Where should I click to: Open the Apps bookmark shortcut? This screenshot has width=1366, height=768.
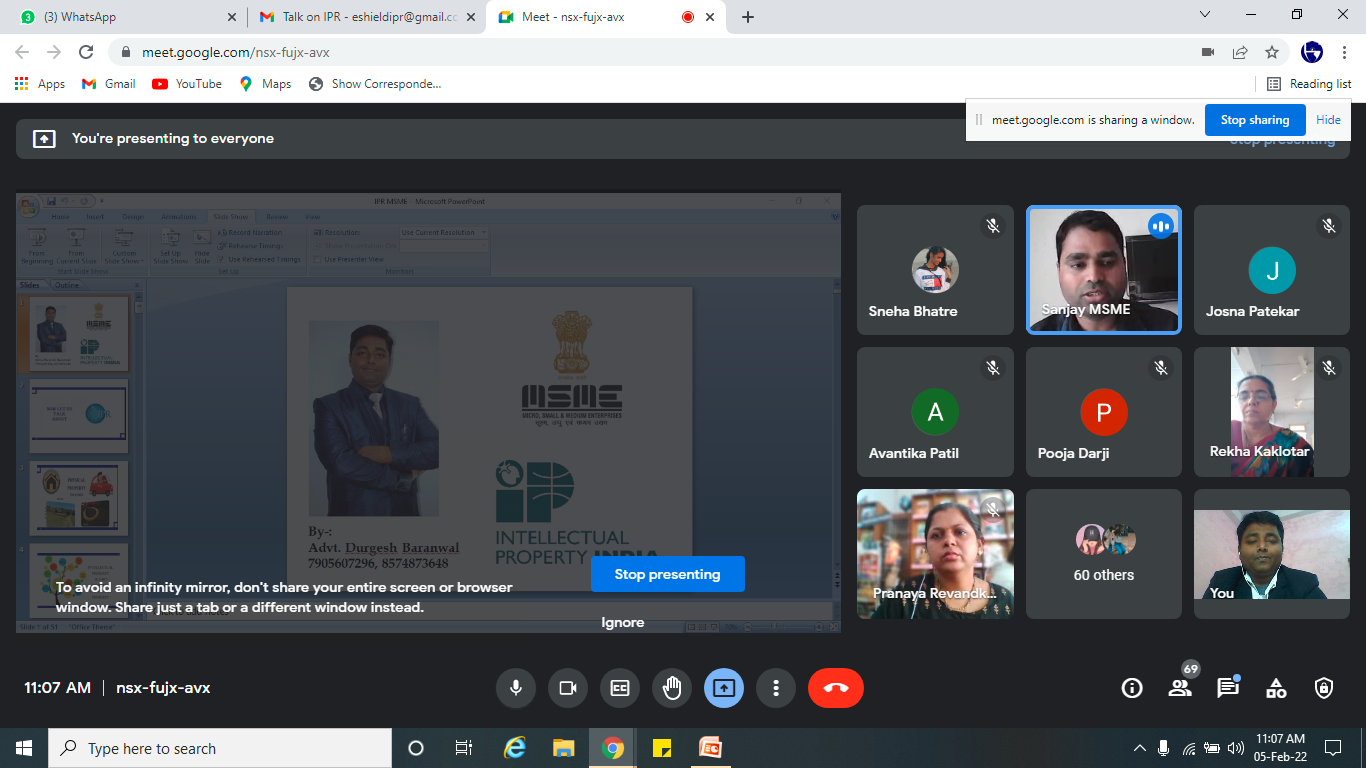[x=40, y=84]
